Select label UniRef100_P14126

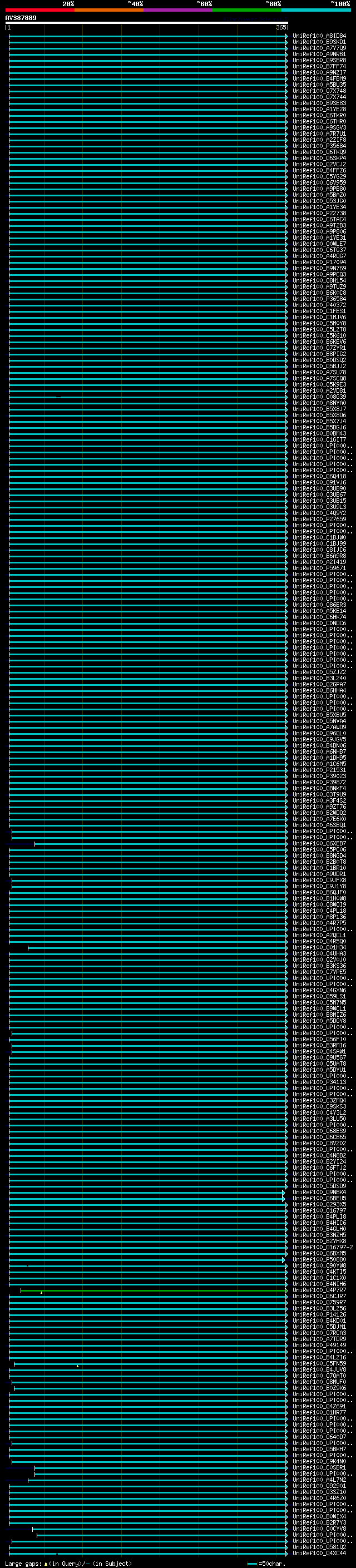coord(319,1315)
